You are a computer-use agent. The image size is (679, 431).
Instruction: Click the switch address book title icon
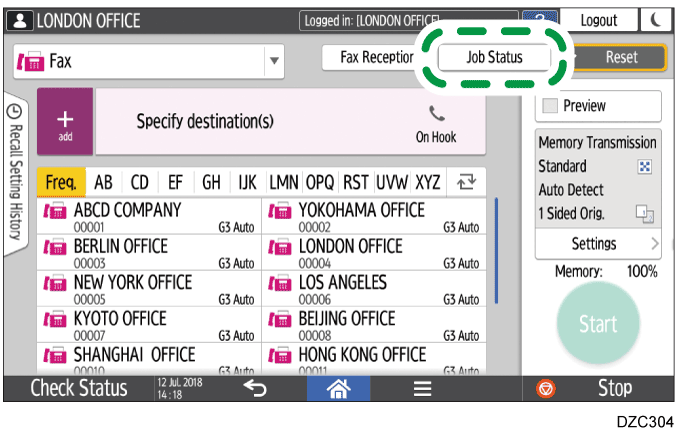[465, 183]
